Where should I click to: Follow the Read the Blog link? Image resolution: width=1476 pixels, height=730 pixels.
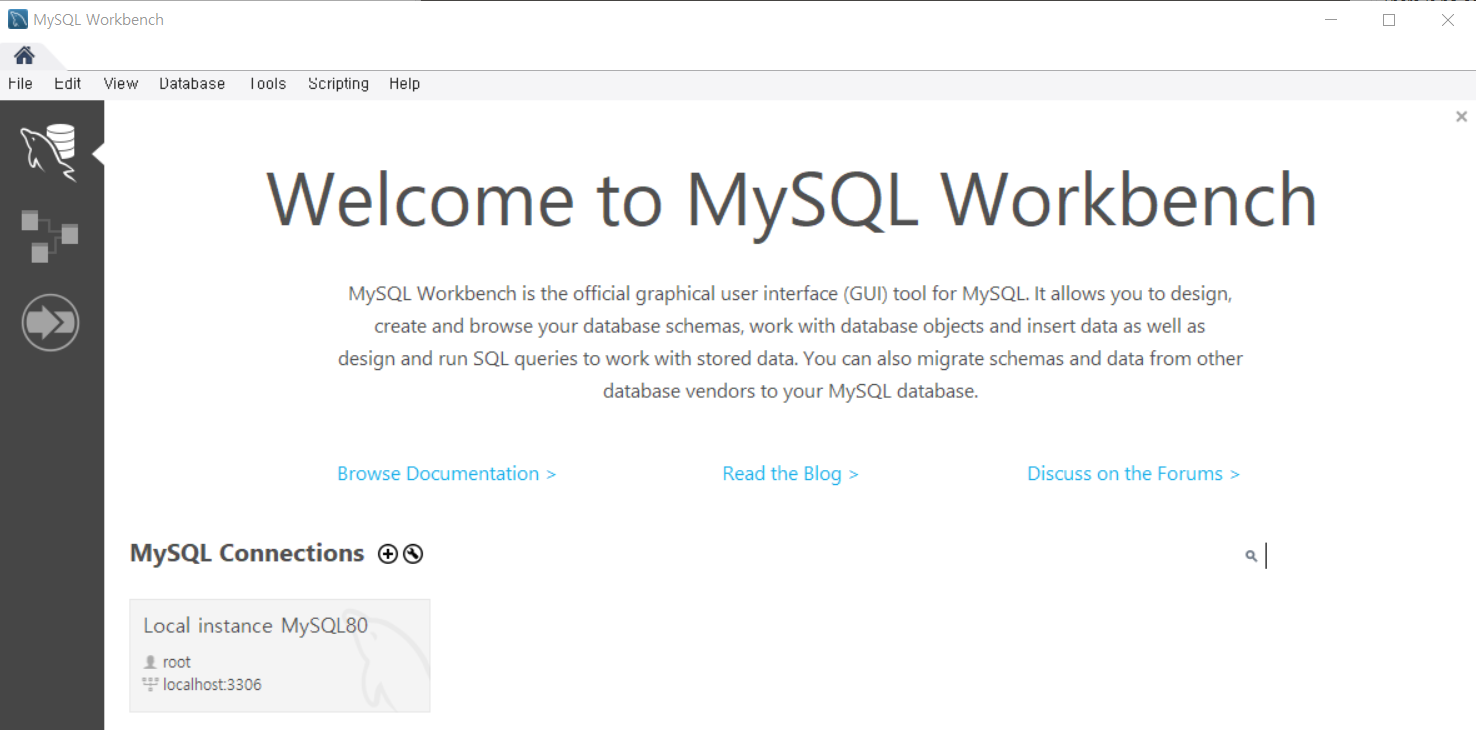click(790, 474)
